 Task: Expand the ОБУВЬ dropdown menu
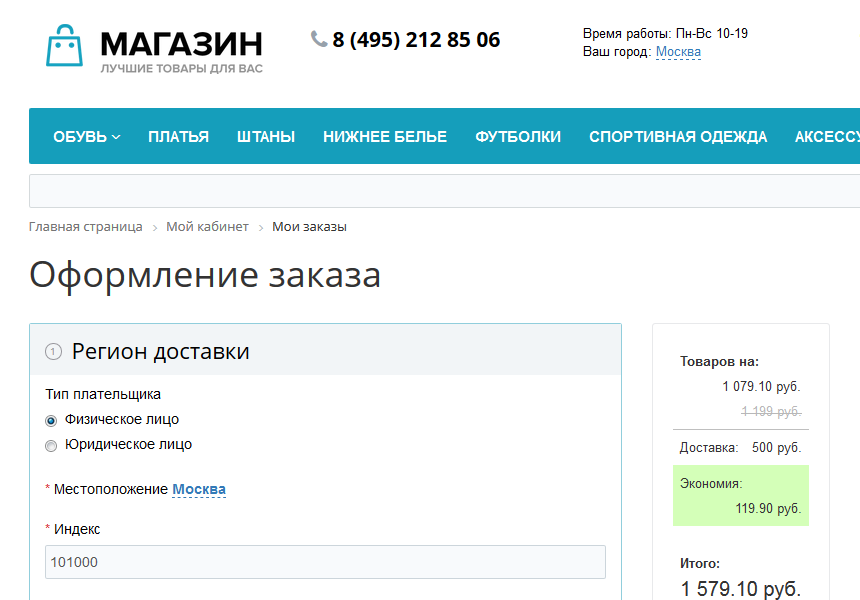[85, 136]
